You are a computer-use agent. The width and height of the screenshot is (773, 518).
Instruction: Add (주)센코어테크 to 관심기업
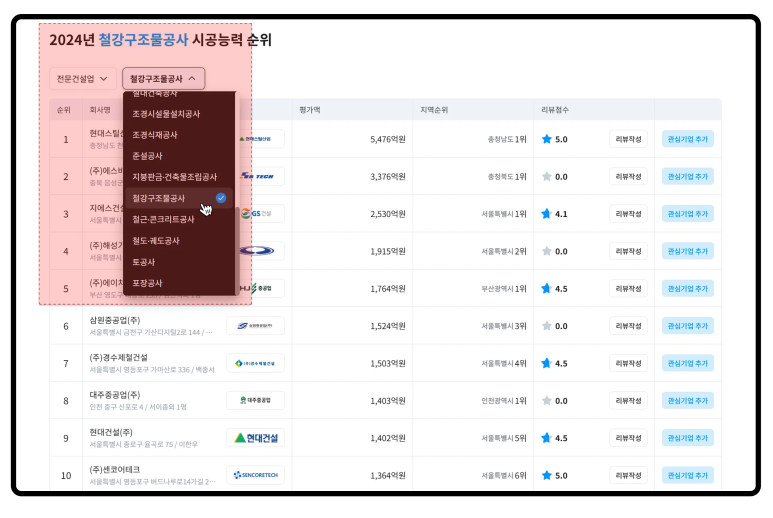pyautogui.click(x=688, y=475)
